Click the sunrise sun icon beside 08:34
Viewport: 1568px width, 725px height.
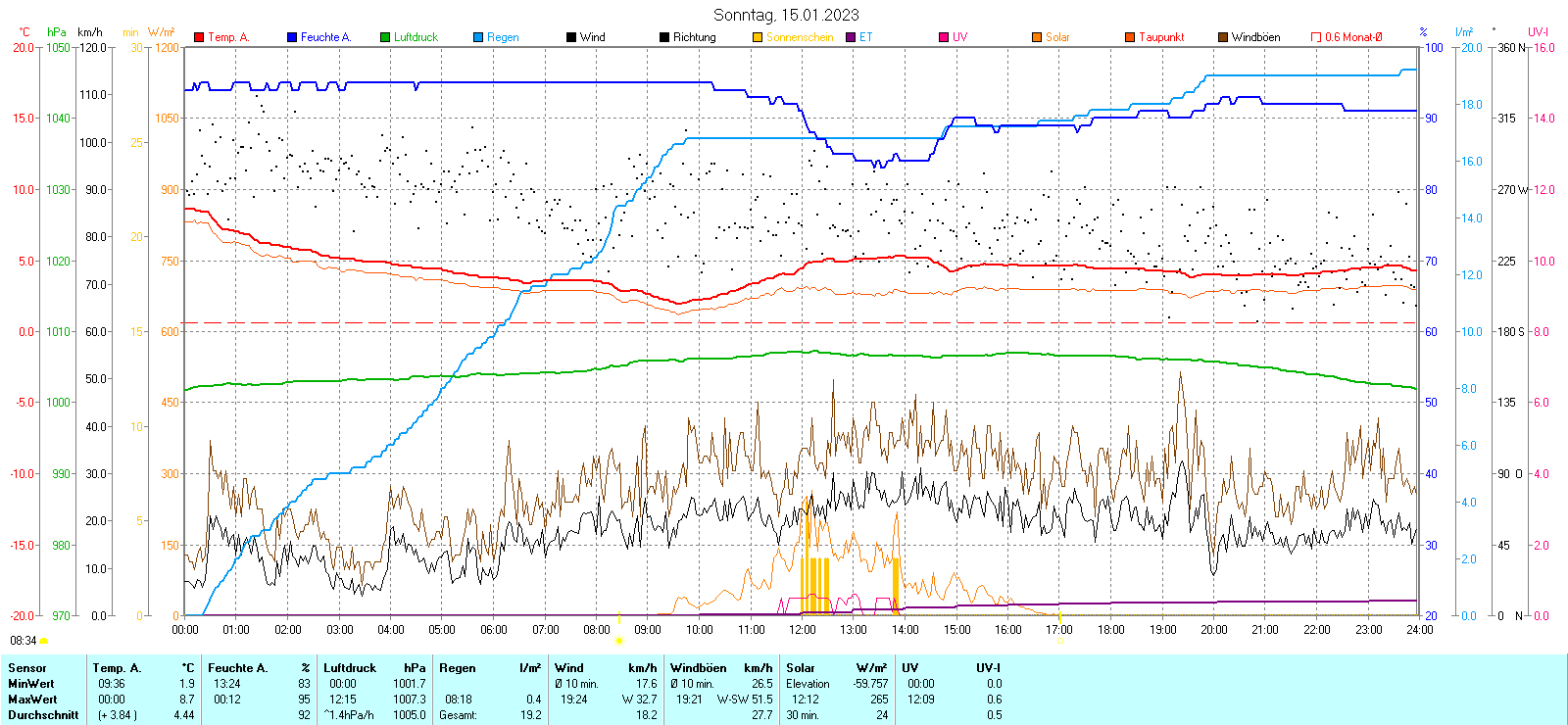[x=43, y=641]
